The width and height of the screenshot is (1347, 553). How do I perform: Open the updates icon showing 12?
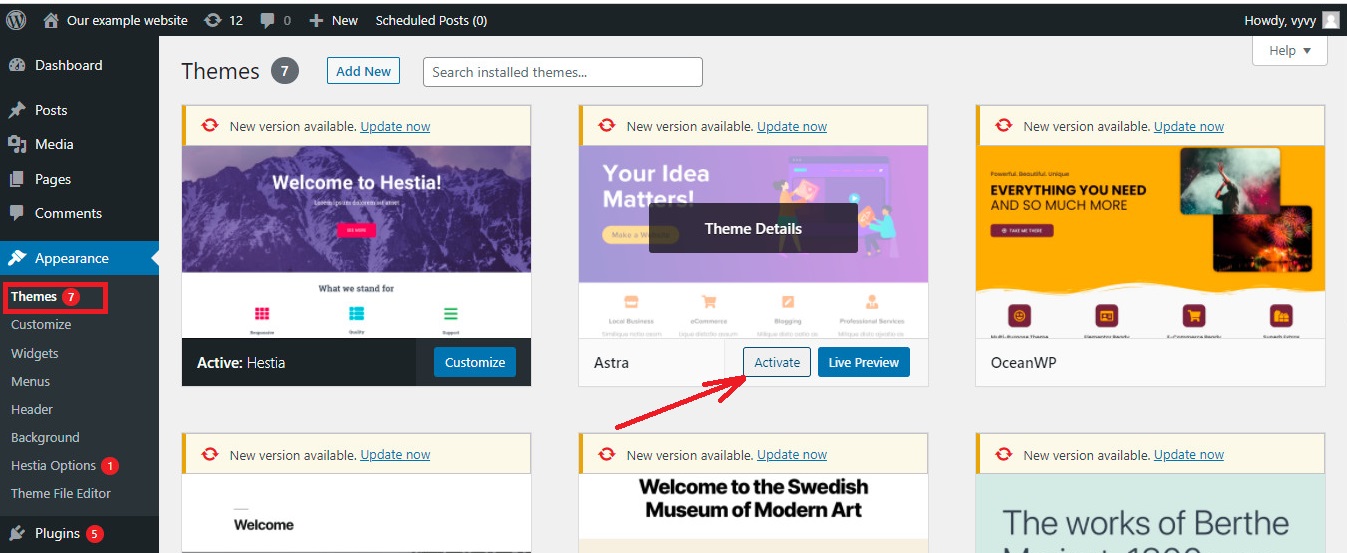point(212,20)
